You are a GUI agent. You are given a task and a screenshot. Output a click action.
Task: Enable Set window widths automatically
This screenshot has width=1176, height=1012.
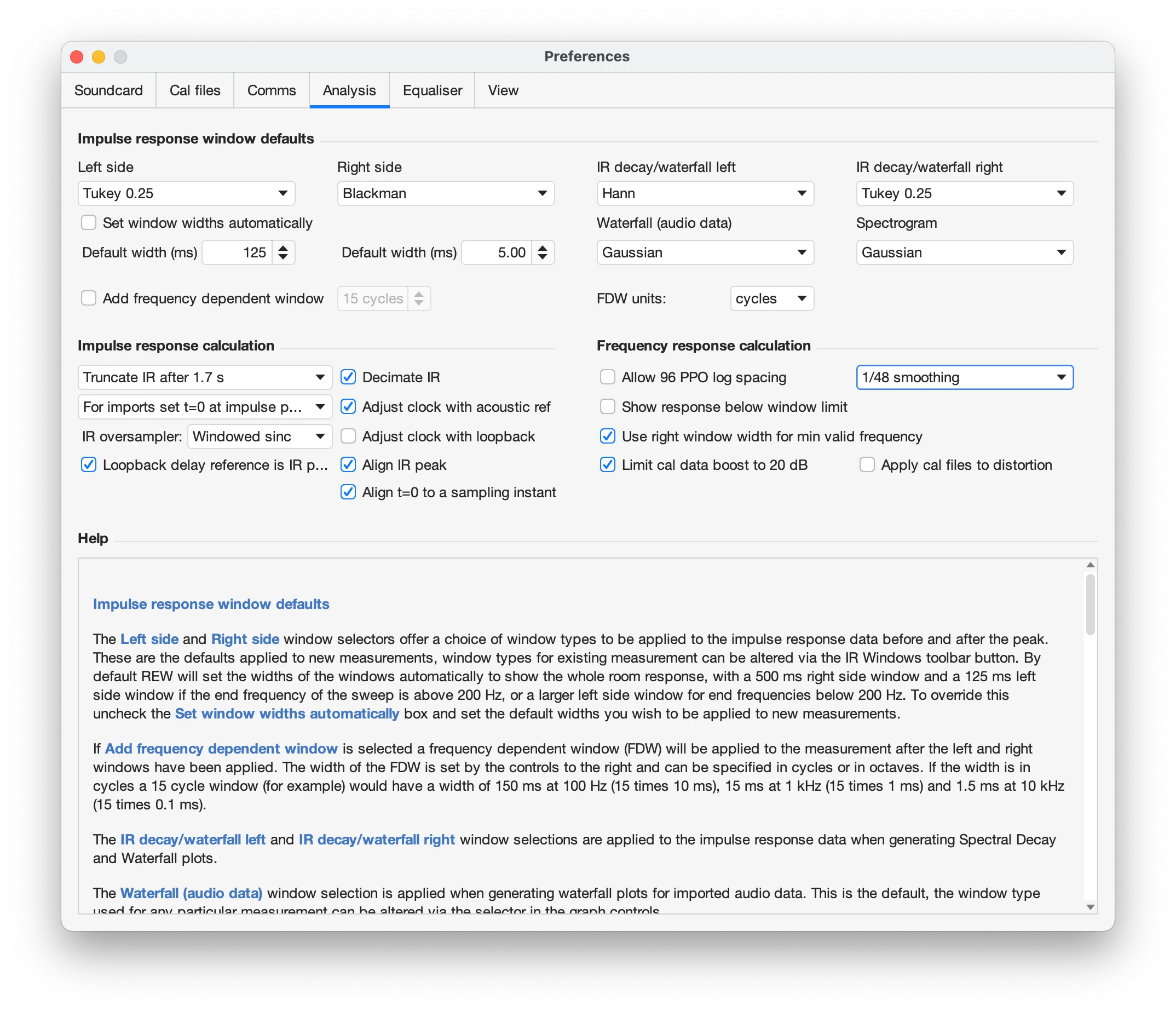click(x=89, y=222)
